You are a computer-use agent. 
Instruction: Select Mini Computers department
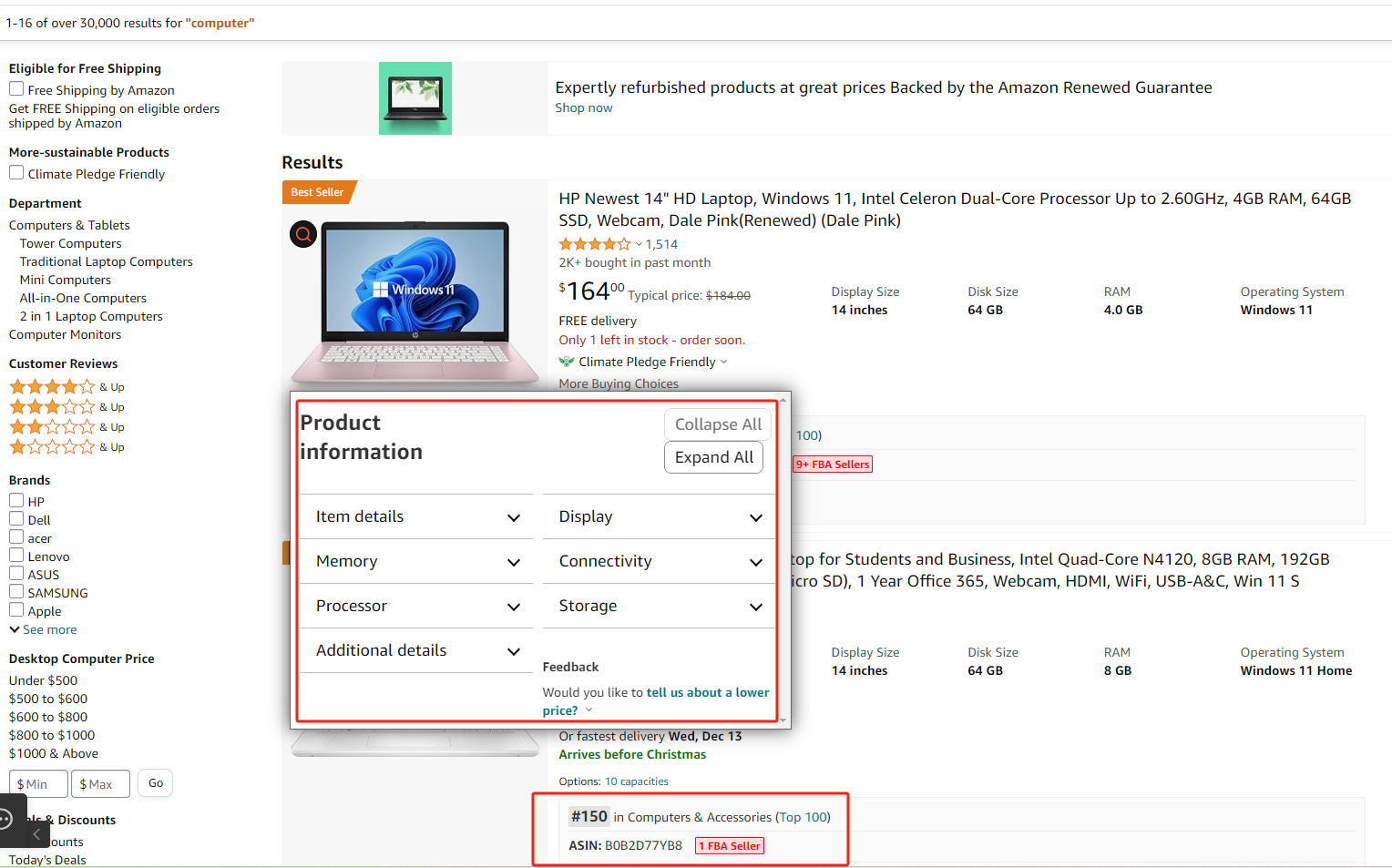click(66, 280)
